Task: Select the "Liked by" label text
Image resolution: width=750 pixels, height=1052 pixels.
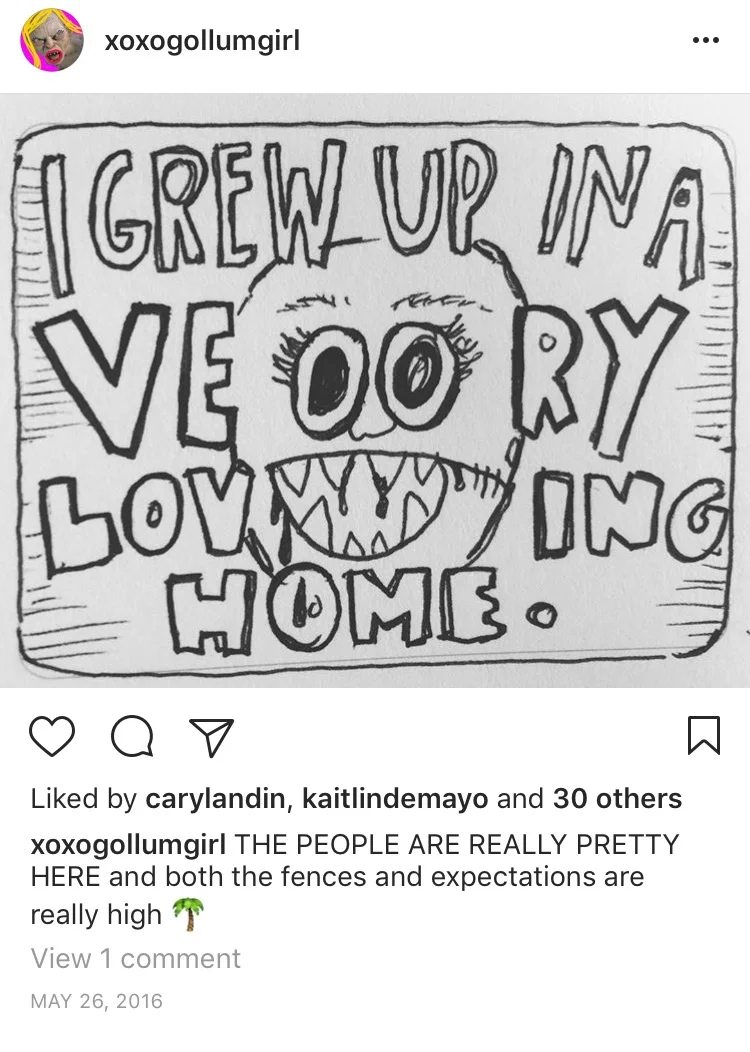Action: [84, 798]
